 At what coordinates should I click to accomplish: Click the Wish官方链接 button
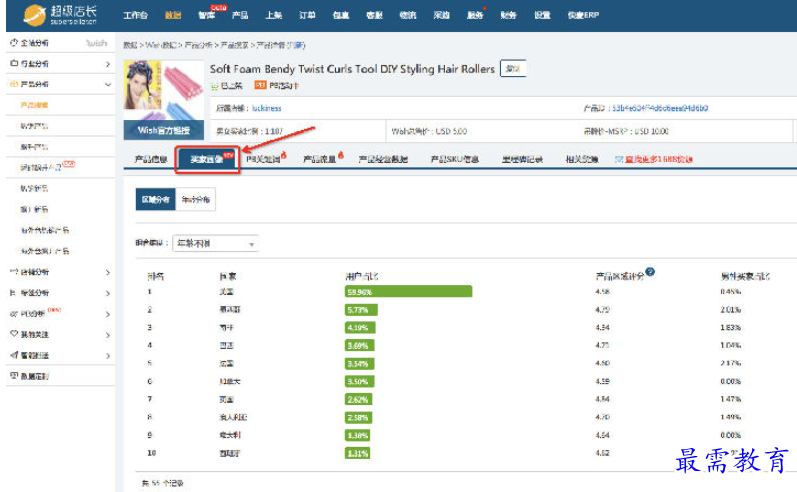coord(164,131)
